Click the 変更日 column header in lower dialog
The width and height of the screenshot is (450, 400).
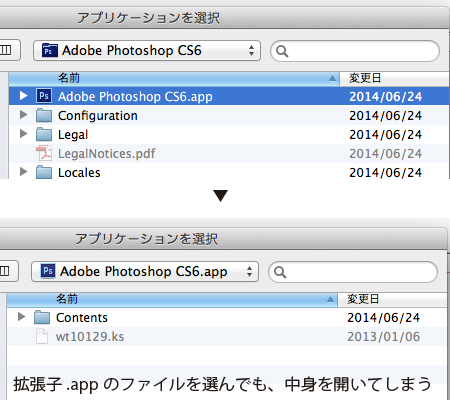coord(392,299)
